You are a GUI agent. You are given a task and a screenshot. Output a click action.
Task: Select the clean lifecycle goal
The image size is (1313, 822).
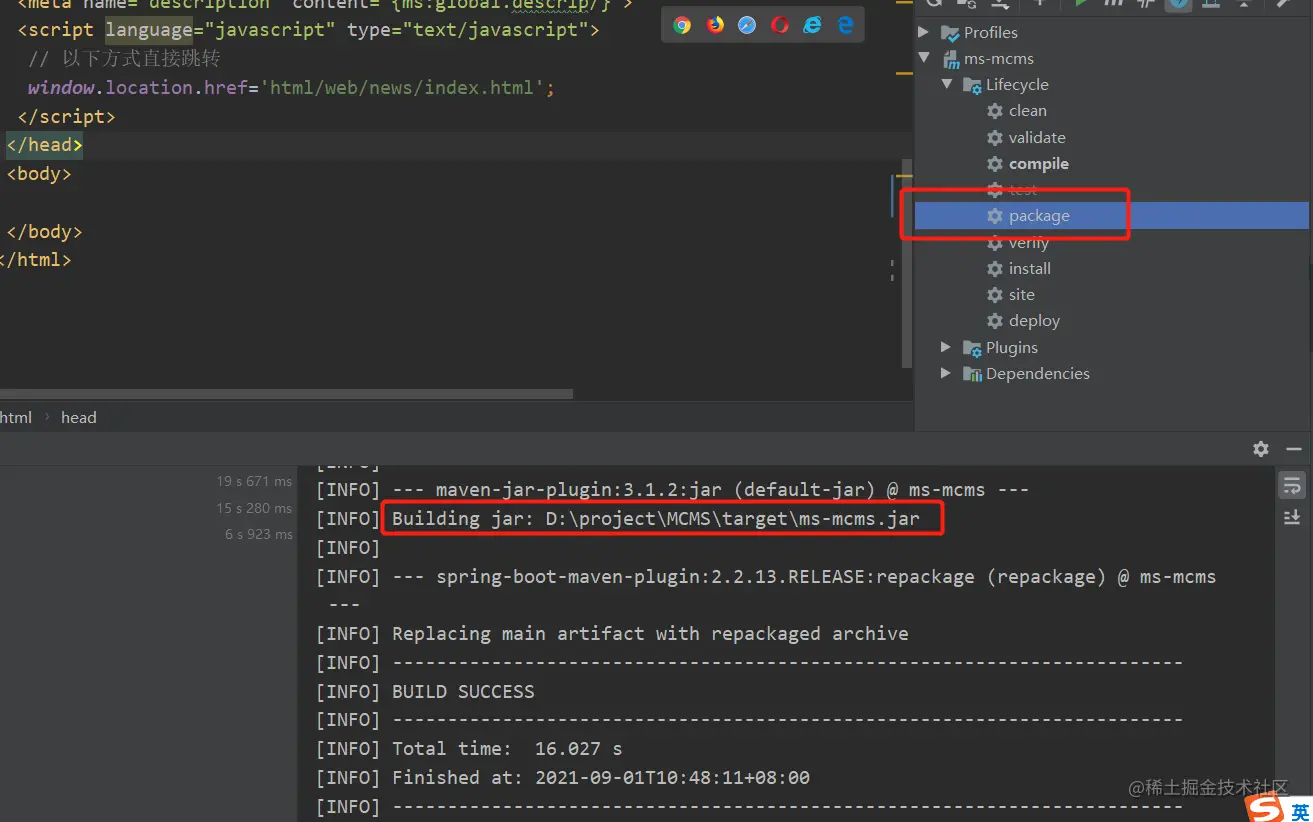pyautogui.click(x=1017, y=111)
